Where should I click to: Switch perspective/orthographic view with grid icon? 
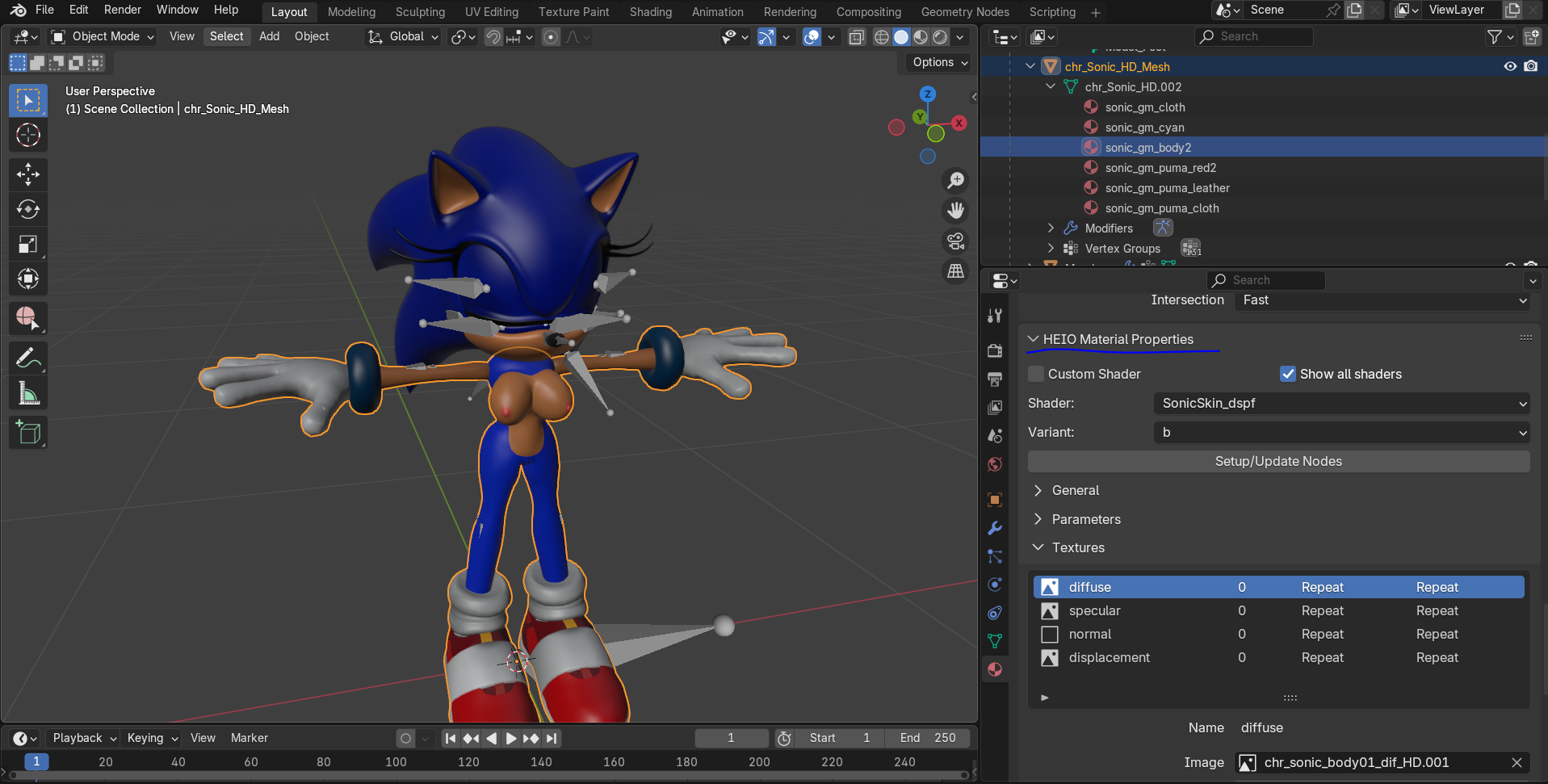pyautogui.click(x=956, y=271)
